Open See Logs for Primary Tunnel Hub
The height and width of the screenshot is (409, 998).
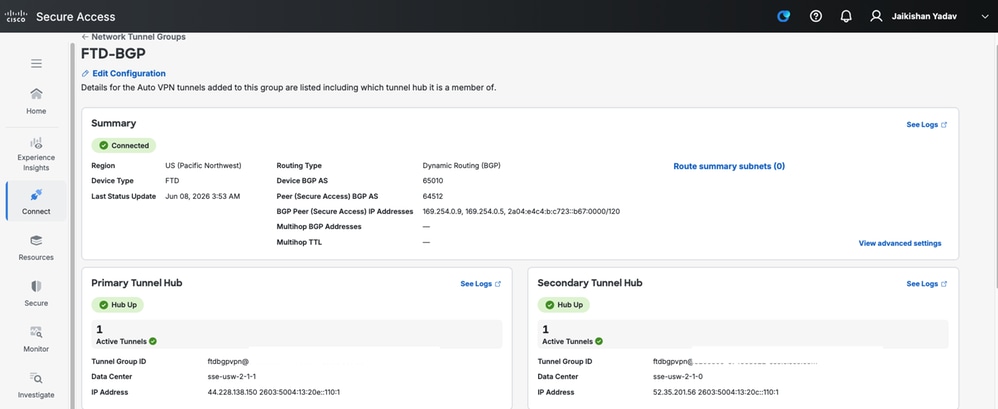coord(480,284)
